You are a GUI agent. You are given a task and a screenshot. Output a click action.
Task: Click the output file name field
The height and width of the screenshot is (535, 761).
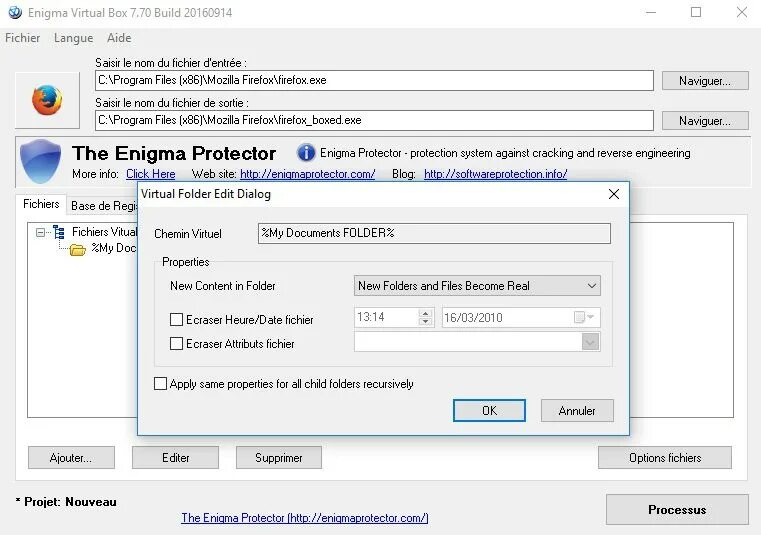374,120
